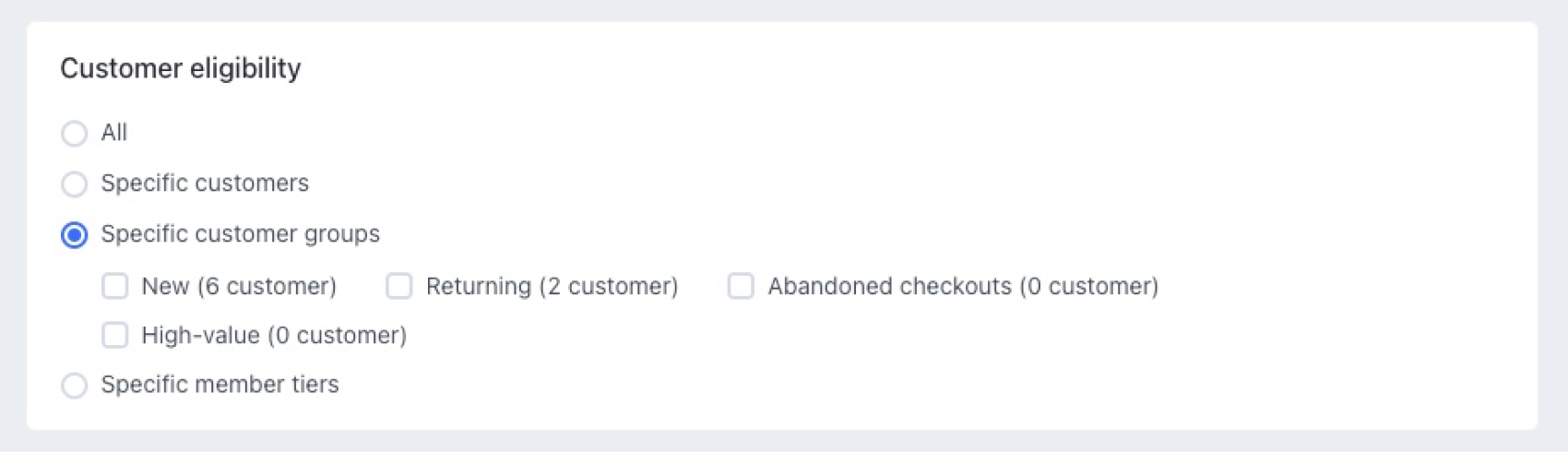The image size is (1568, 452).
Task: Click the "(6 customer)" count text
Action: (267, 287)
